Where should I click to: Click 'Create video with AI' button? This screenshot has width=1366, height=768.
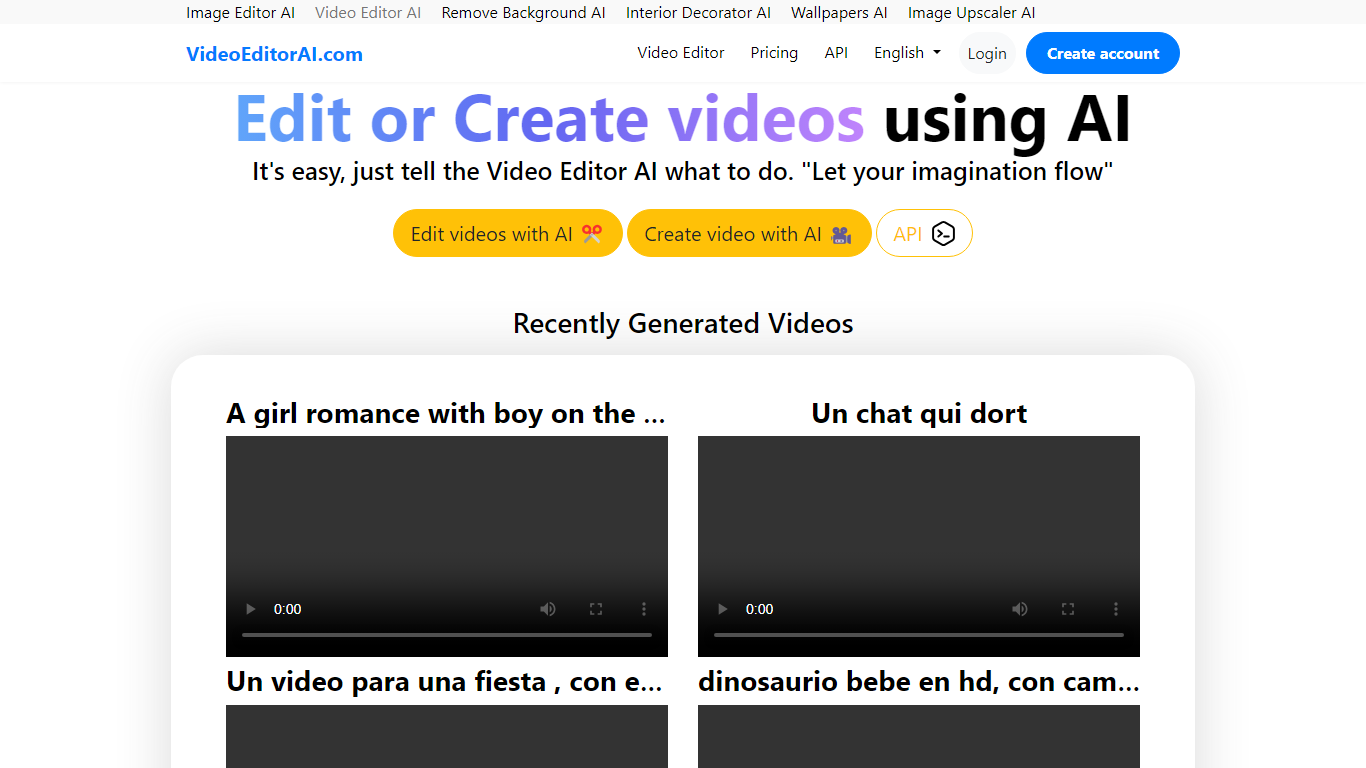[748, 234]
